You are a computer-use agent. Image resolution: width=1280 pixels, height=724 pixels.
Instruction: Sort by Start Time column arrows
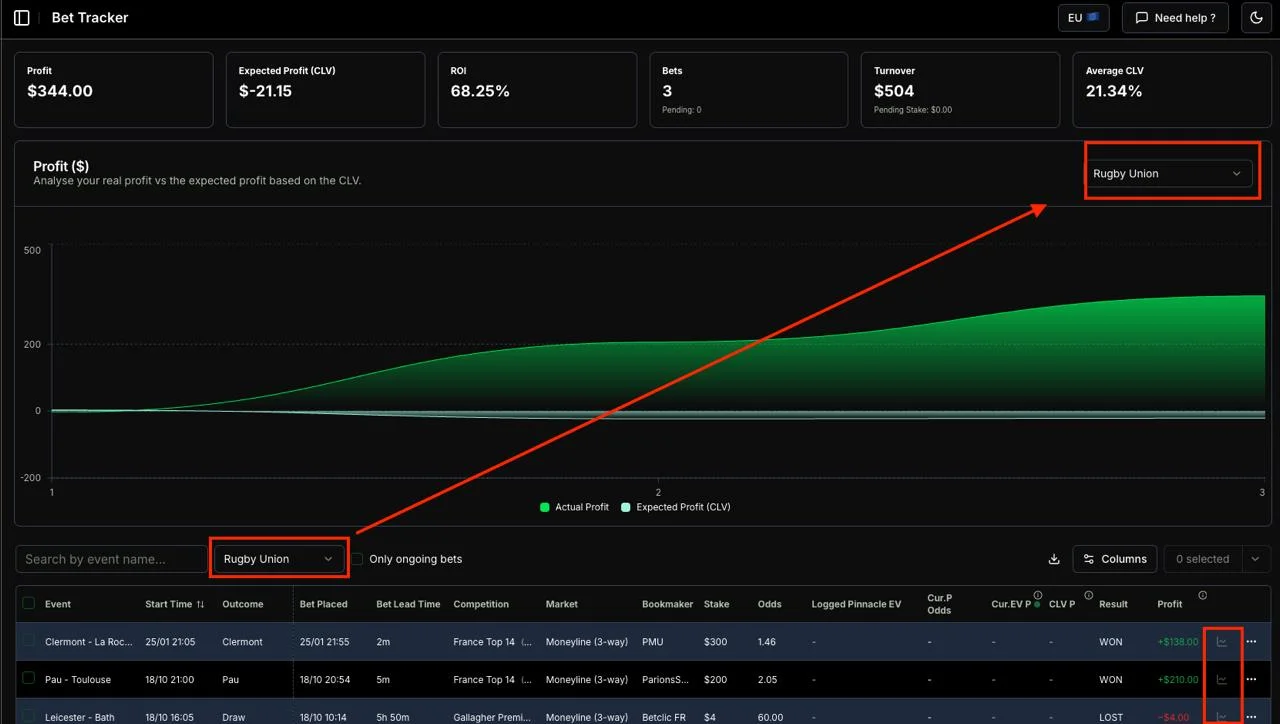click(x=200, y=604)
